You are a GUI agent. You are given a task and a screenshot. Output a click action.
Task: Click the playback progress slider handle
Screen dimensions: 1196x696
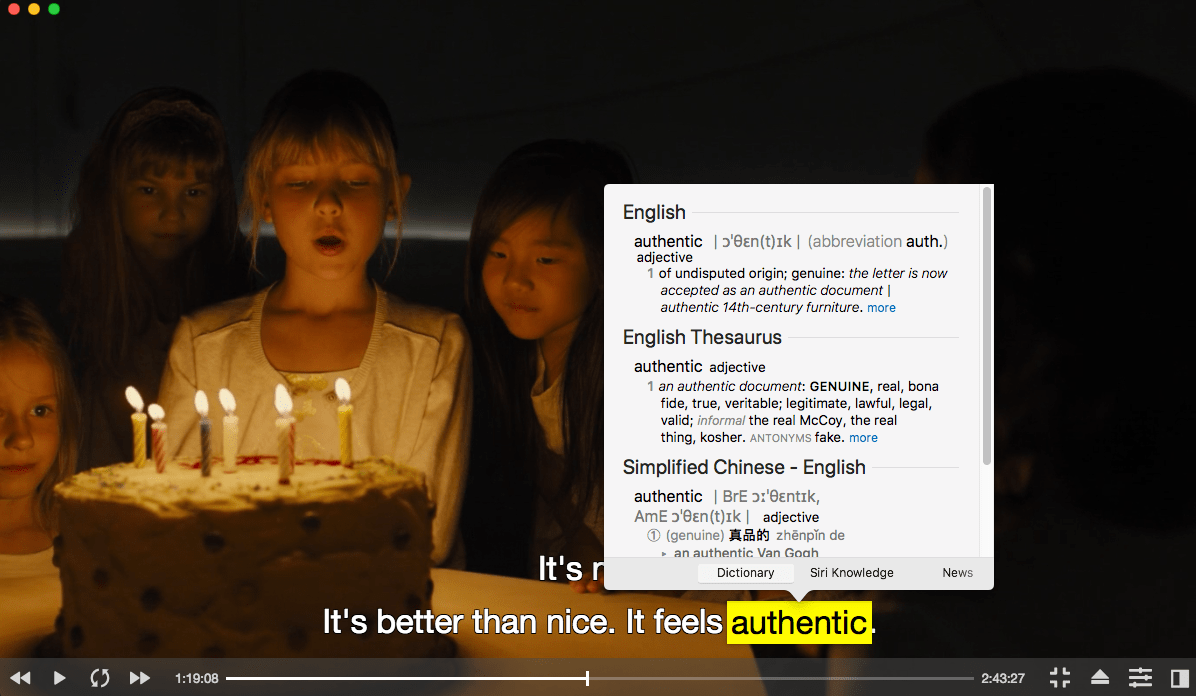coord(587,678)
